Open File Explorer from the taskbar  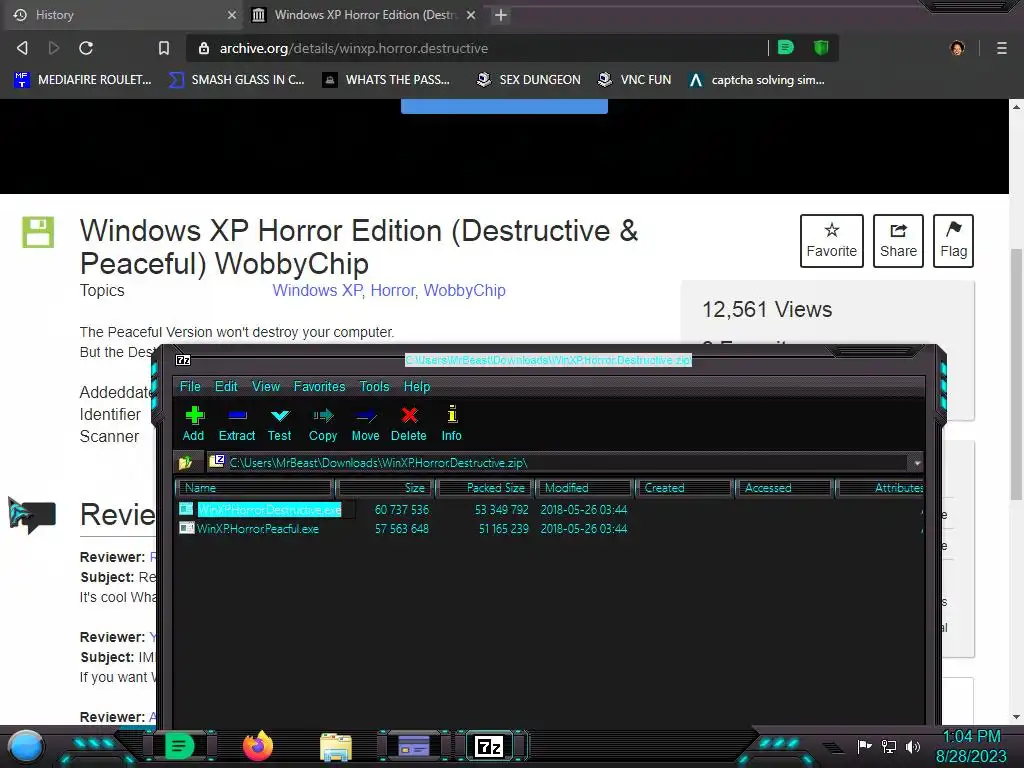(336, 747)
